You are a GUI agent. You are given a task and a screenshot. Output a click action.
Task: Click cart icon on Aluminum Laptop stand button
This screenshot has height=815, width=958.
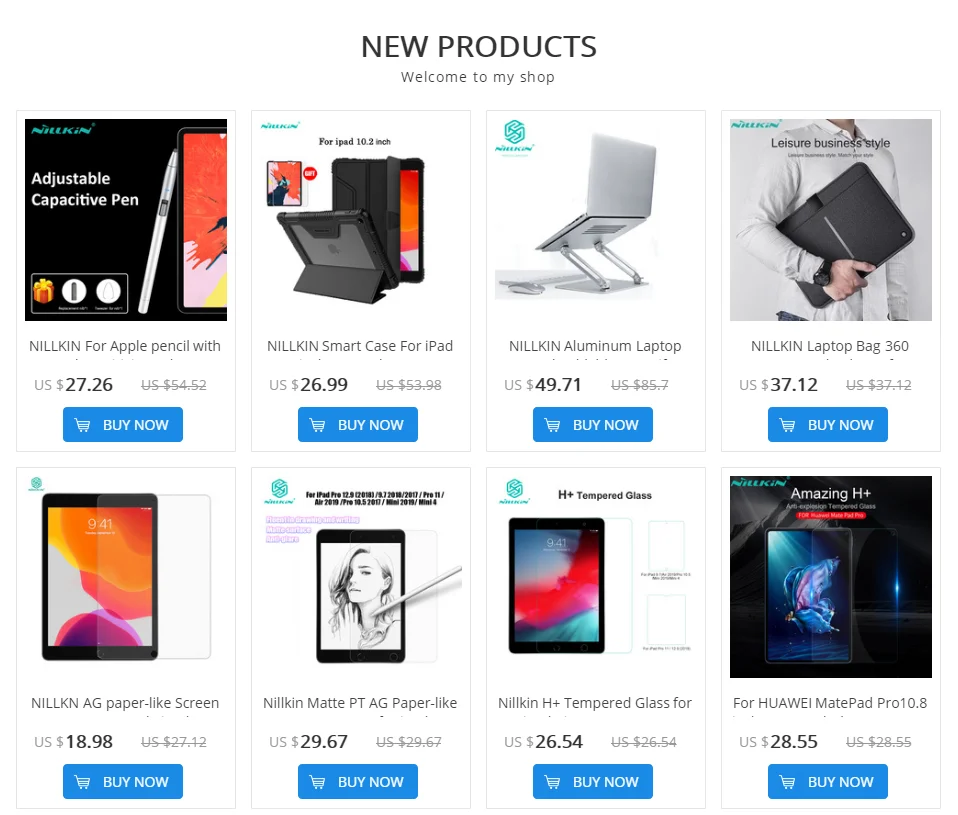pos(552,425)
